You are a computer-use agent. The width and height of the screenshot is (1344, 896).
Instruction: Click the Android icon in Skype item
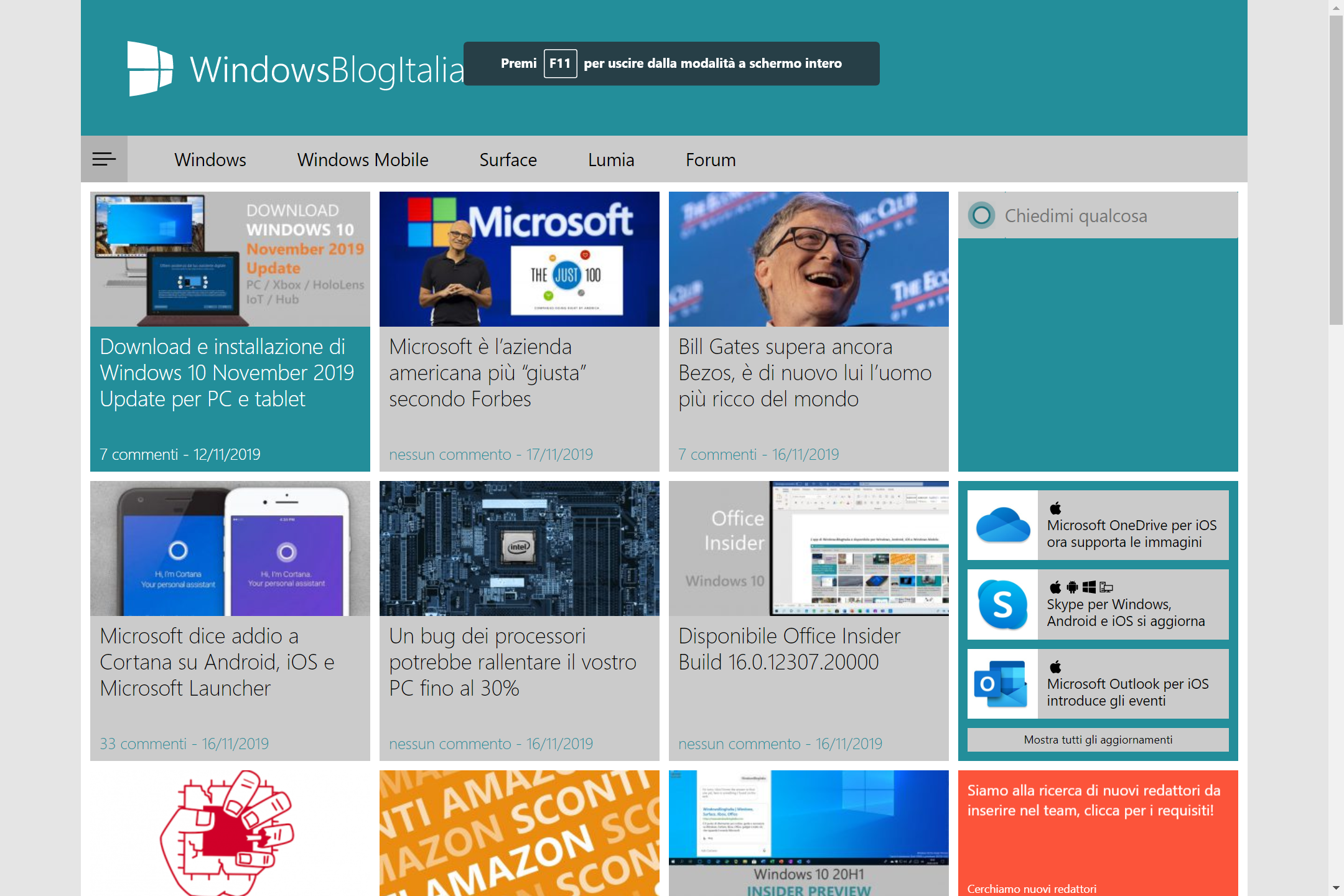1072,587
